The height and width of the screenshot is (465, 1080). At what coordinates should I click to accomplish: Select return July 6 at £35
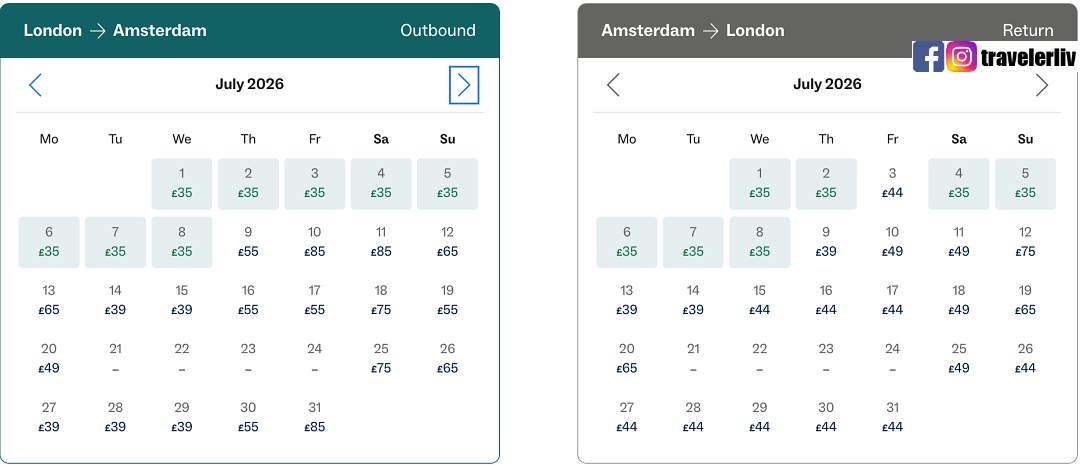(627, 242)
